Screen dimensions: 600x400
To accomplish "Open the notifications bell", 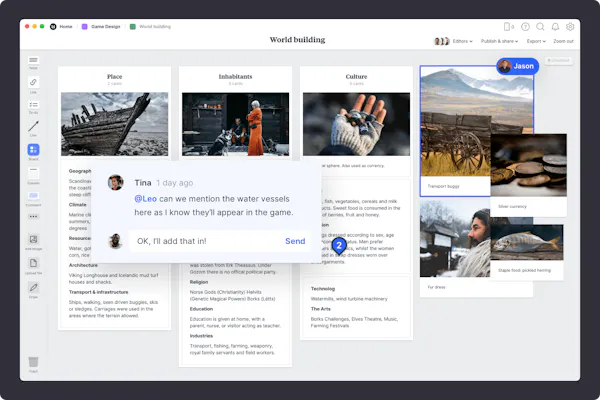I will coord(555,26).
